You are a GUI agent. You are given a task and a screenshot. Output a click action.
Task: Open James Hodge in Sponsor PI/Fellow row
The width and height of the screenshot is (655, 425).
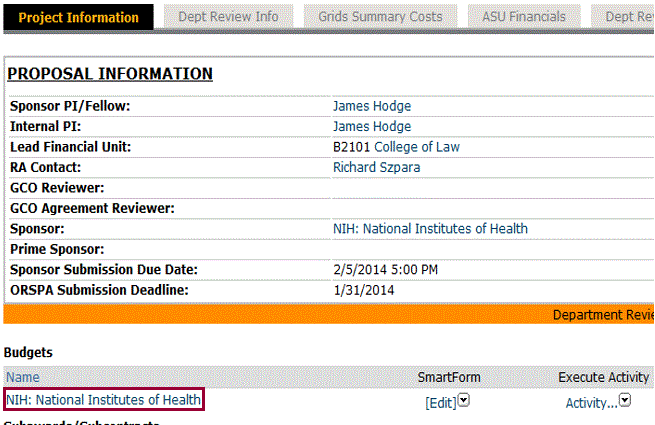pyautogui.click(x=371, y=106)
